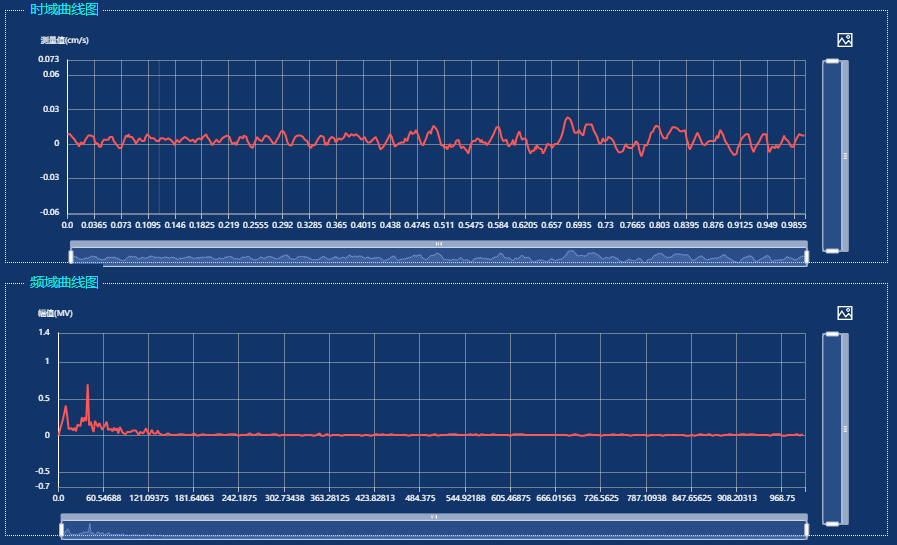Click middle grip of frequency-domain vertical slider

pyautogui.click(x=846, y=429)
